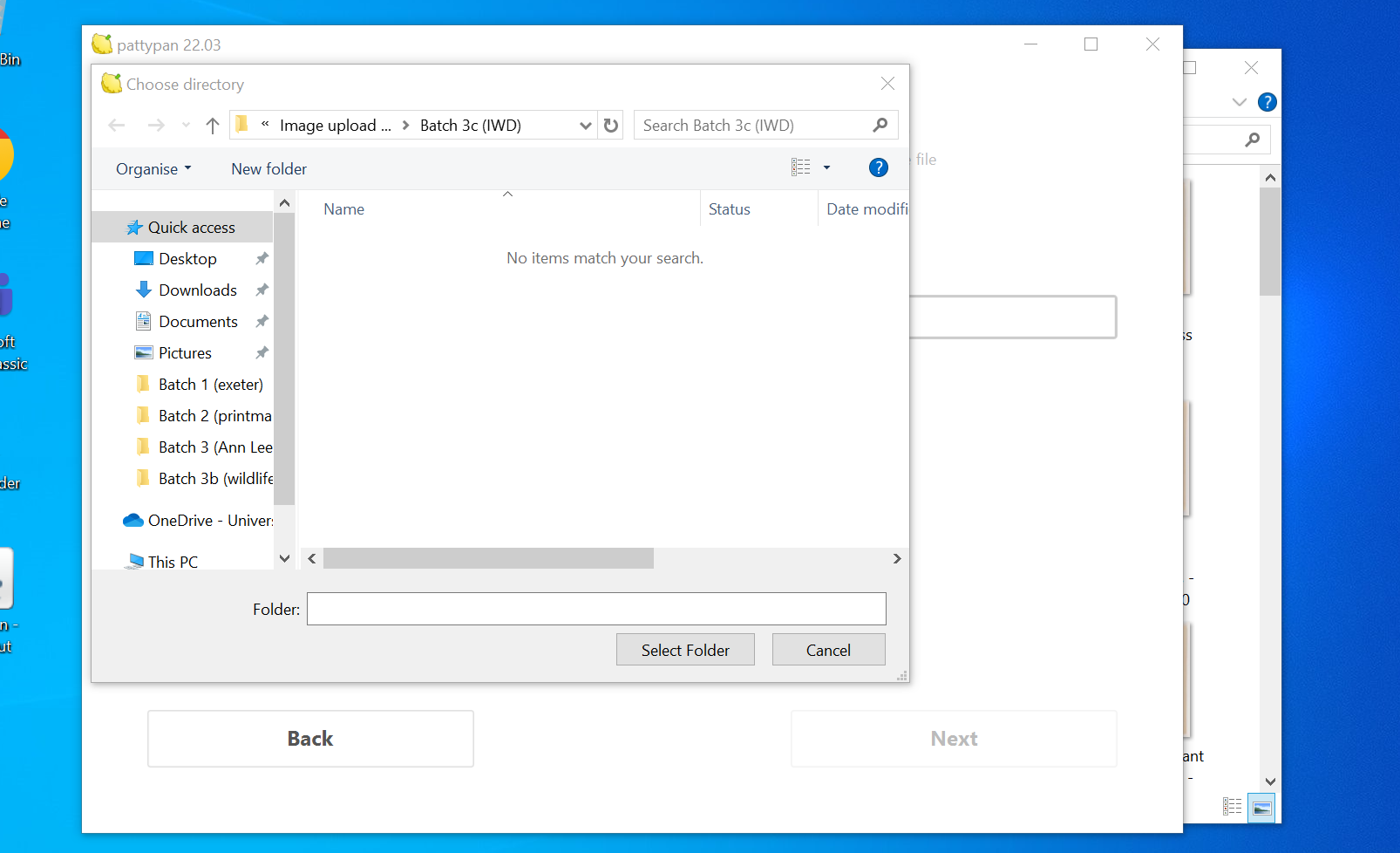The width and height of the screenshot is (1400, 853).
Task: Change the view layout icon
Action: (800, 167)
